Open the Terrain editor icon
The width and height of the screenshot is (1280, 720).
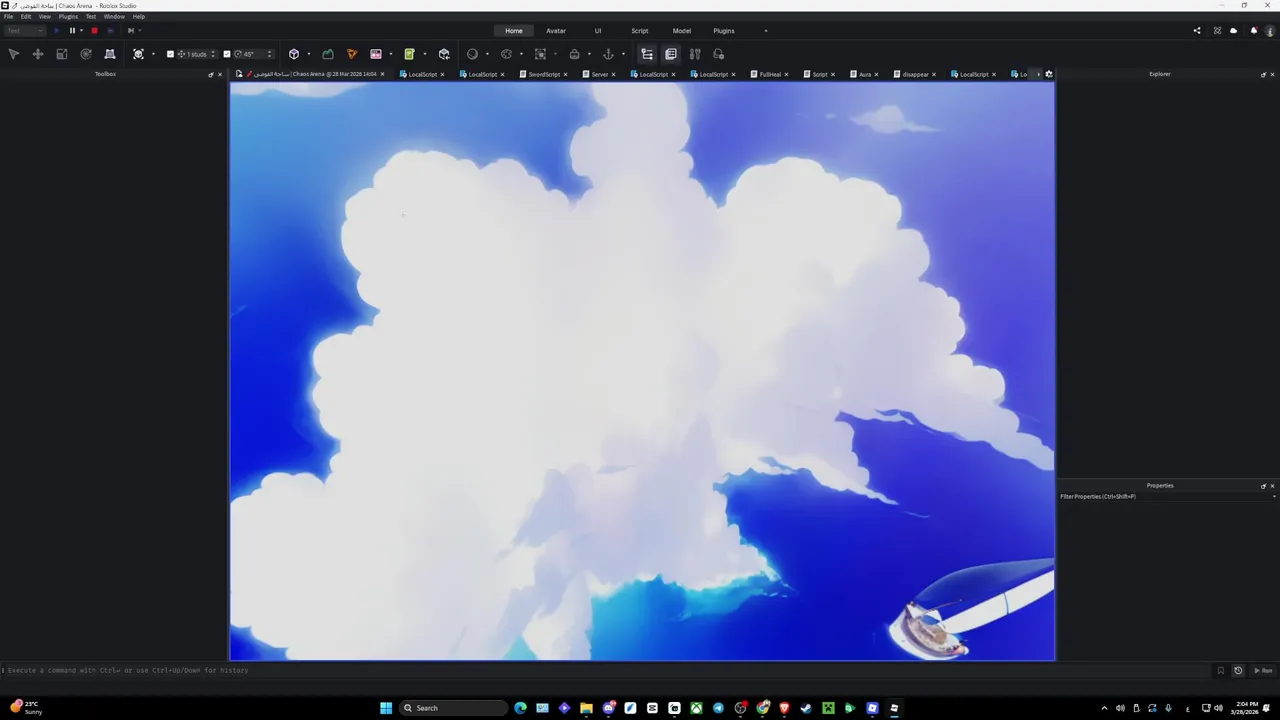click(328, 54)
